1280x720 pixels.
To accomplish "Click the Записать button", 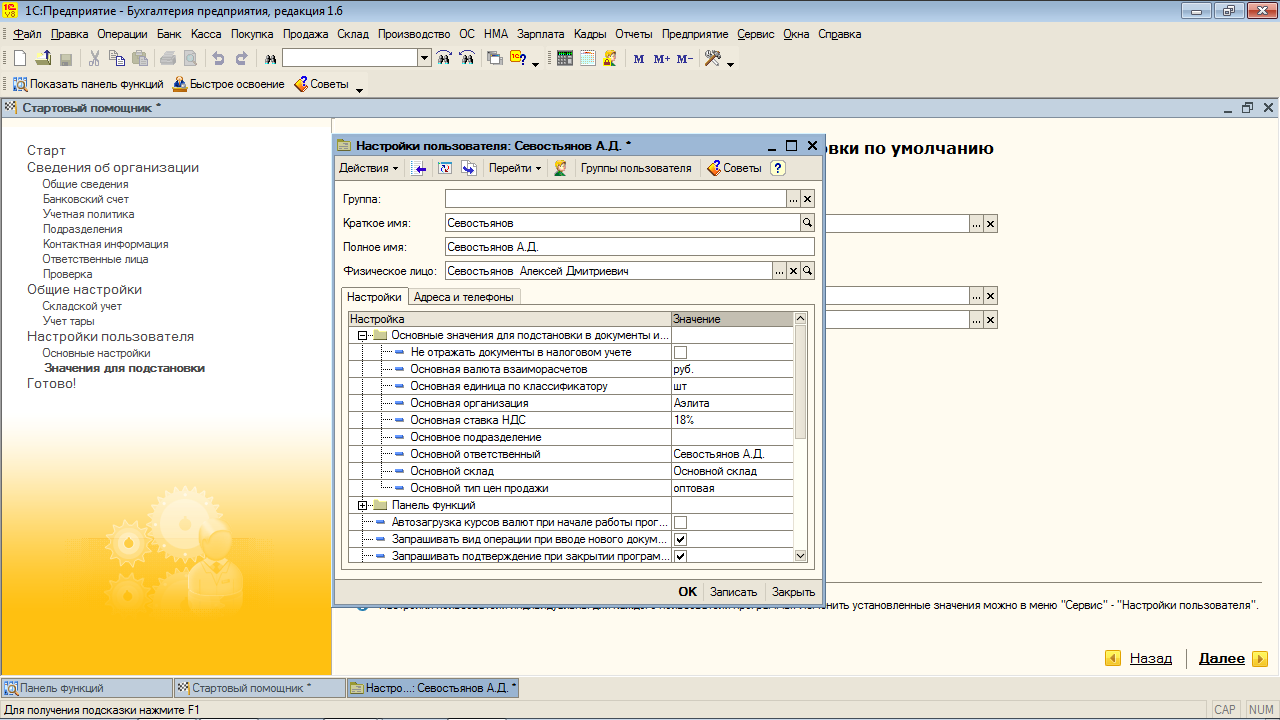I will [733, 592].
